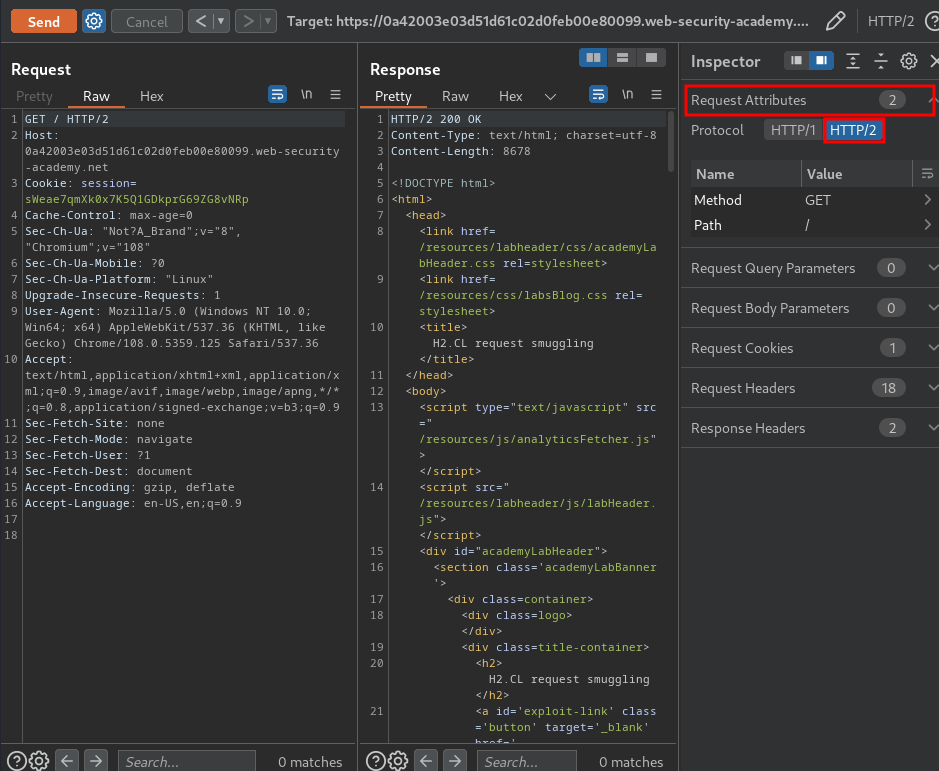Open Response search settings gear
Image resolution: width=939 pixels, height=771 pixels.
coord(398,761)
